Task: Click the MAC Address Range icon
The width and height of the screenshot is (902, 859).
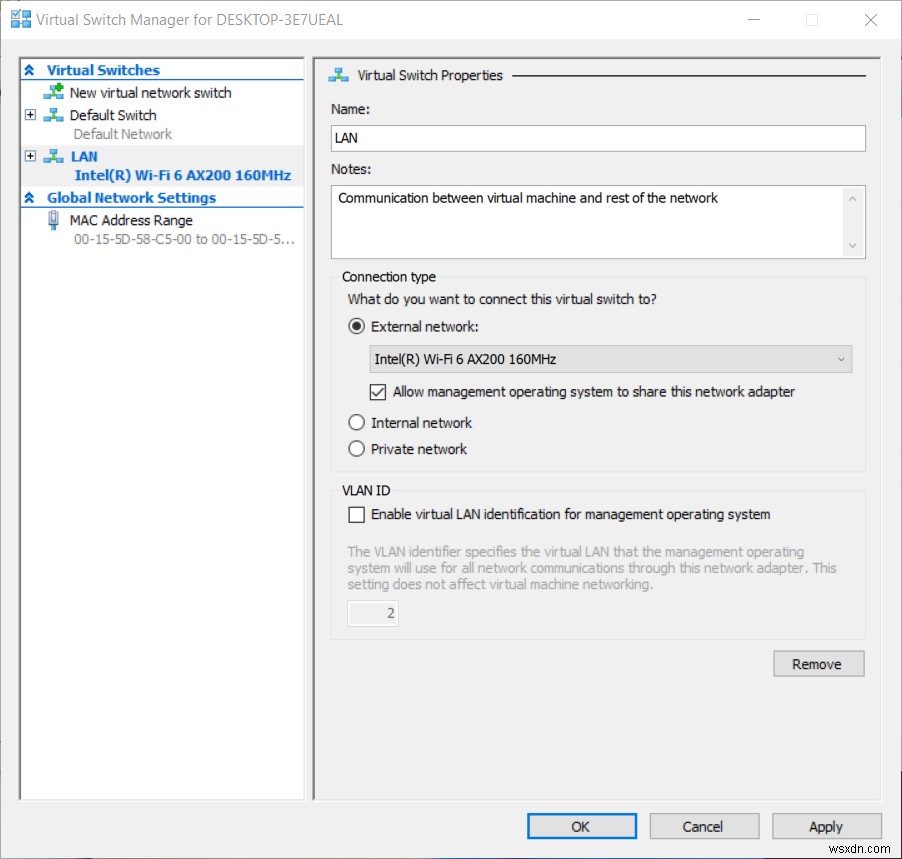Action: tap(52, 220)
